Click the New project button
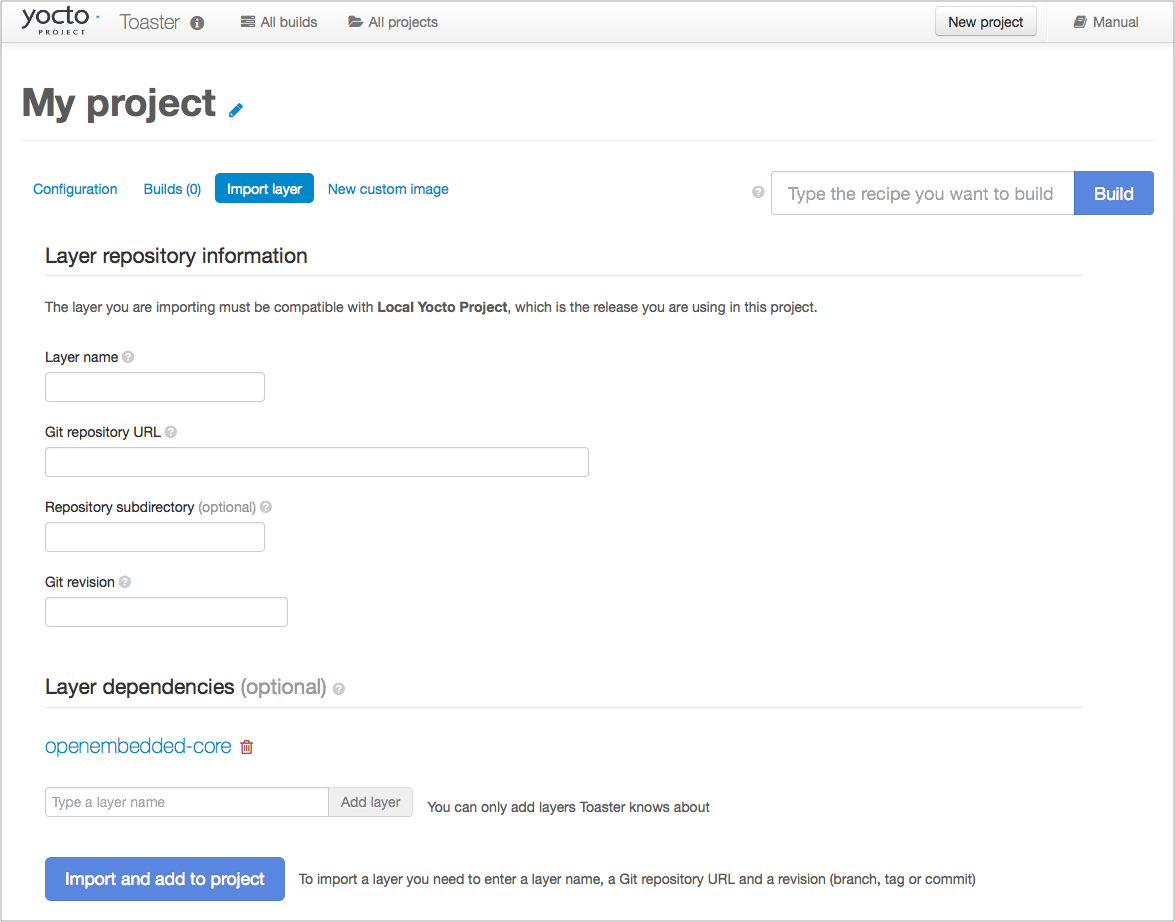 tap(985, 22)
